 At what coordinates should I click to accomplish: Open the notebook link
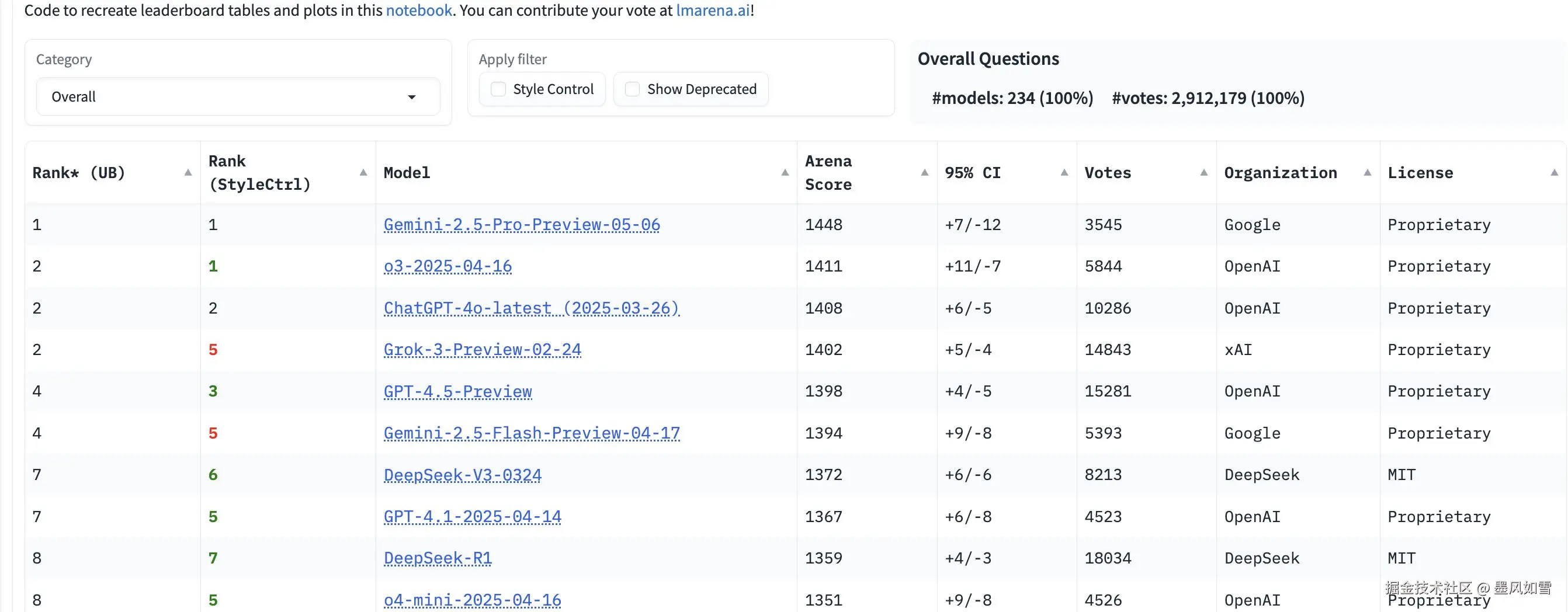pos(419,11)
